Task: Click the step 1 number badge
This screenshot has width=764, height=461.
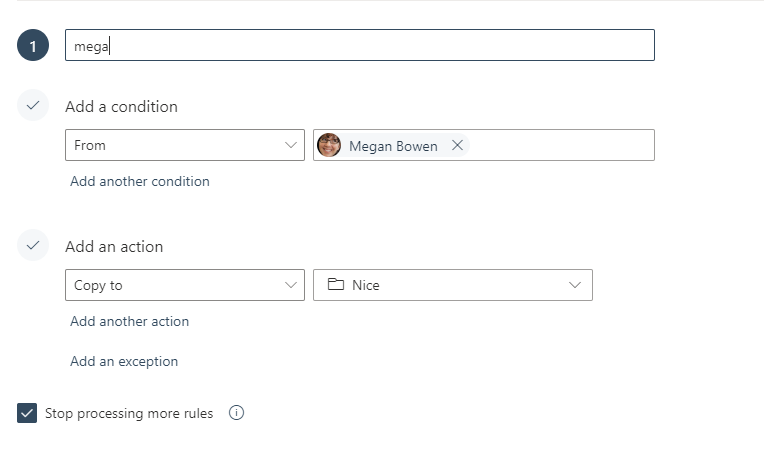Action: click(33, 45)
